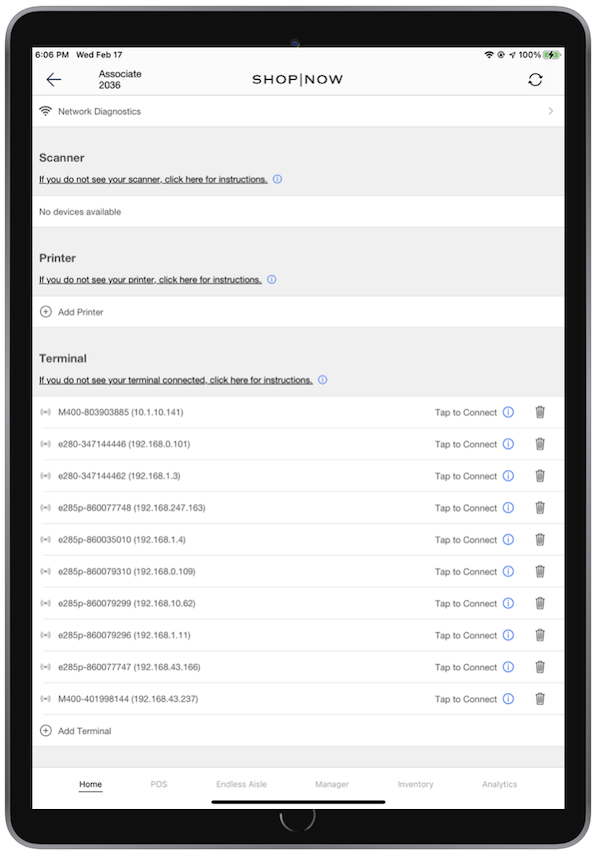The width and height of the screenshot is (600, 851).
Task: Go back using the left arrow icon
Action: (54, 80)
